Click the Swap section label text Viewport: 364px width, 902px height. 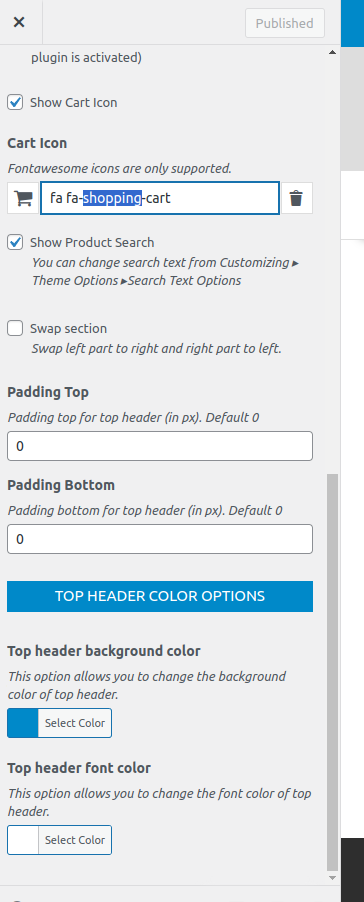tap(68, 328)
